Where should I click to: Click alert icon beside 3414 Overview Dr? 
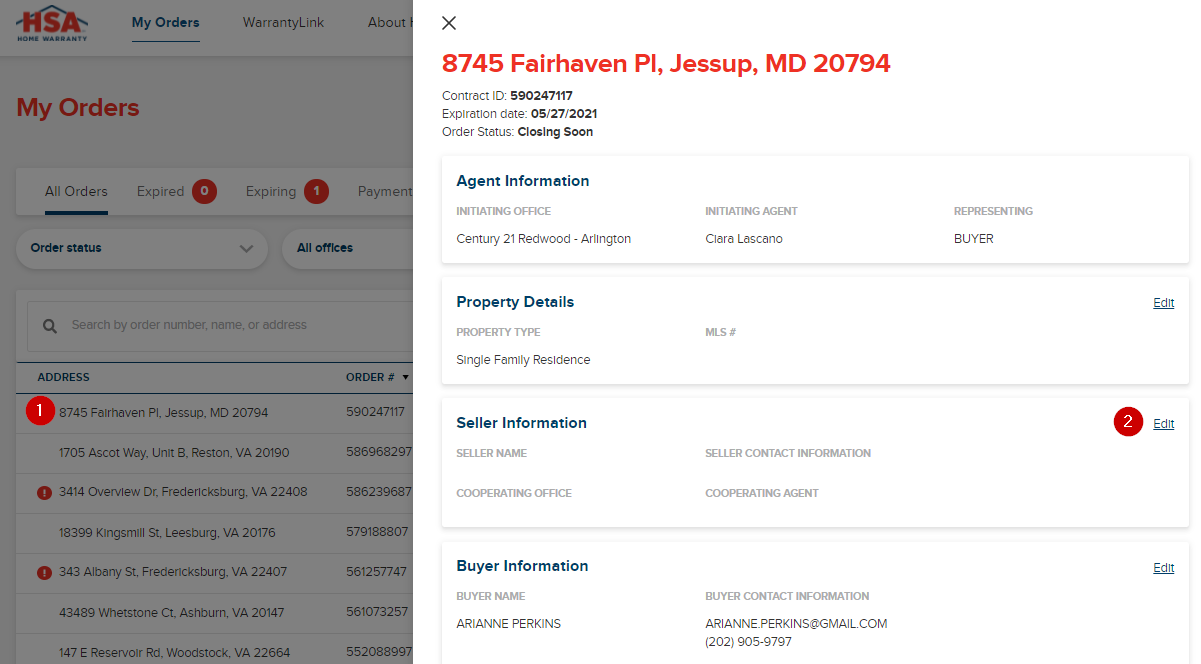(x=44, y=493)
